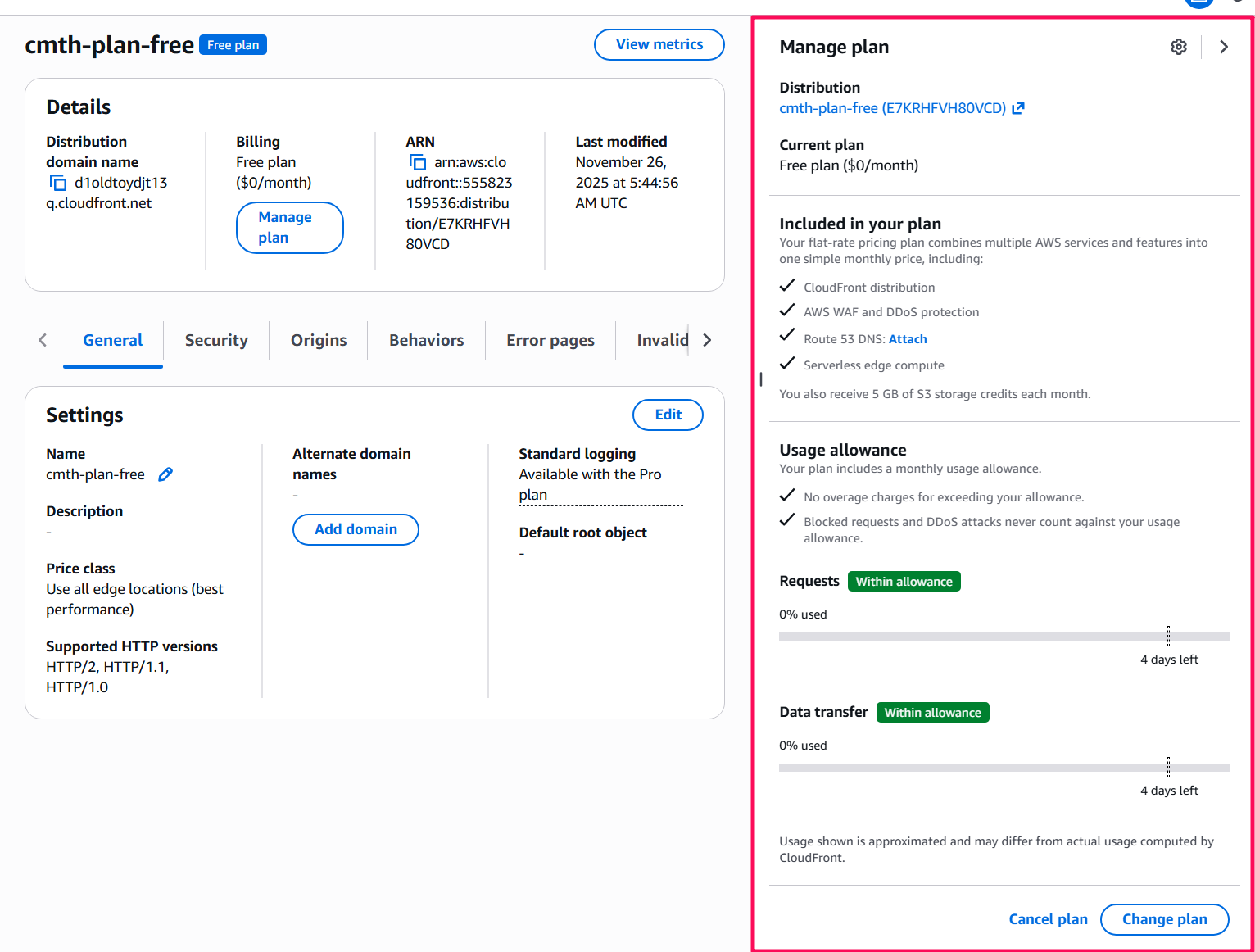Click the View metrics button

coord(659,44)
